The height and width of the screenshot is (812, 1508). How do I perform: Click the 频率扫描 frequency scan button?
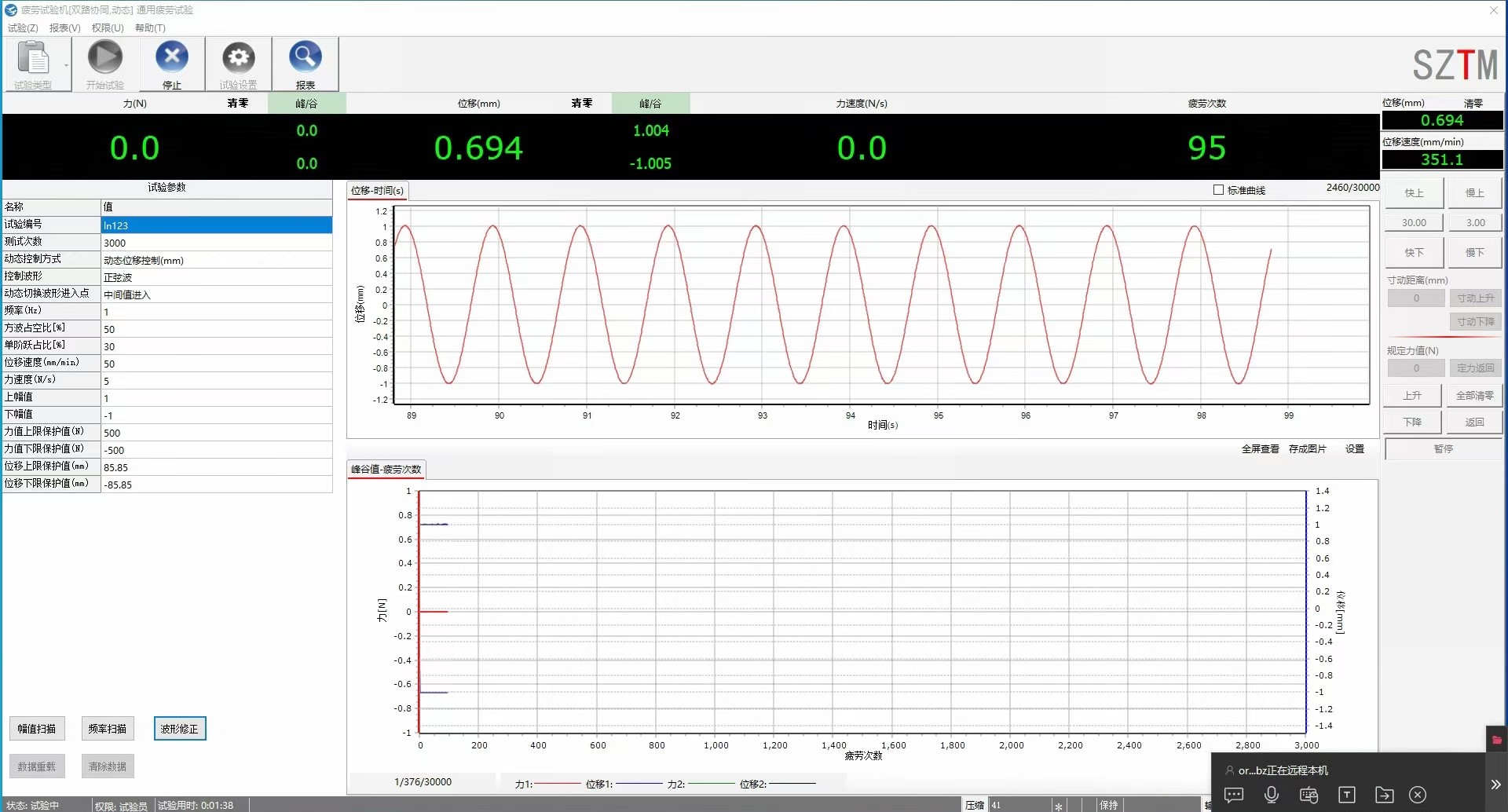pos(107,729)
